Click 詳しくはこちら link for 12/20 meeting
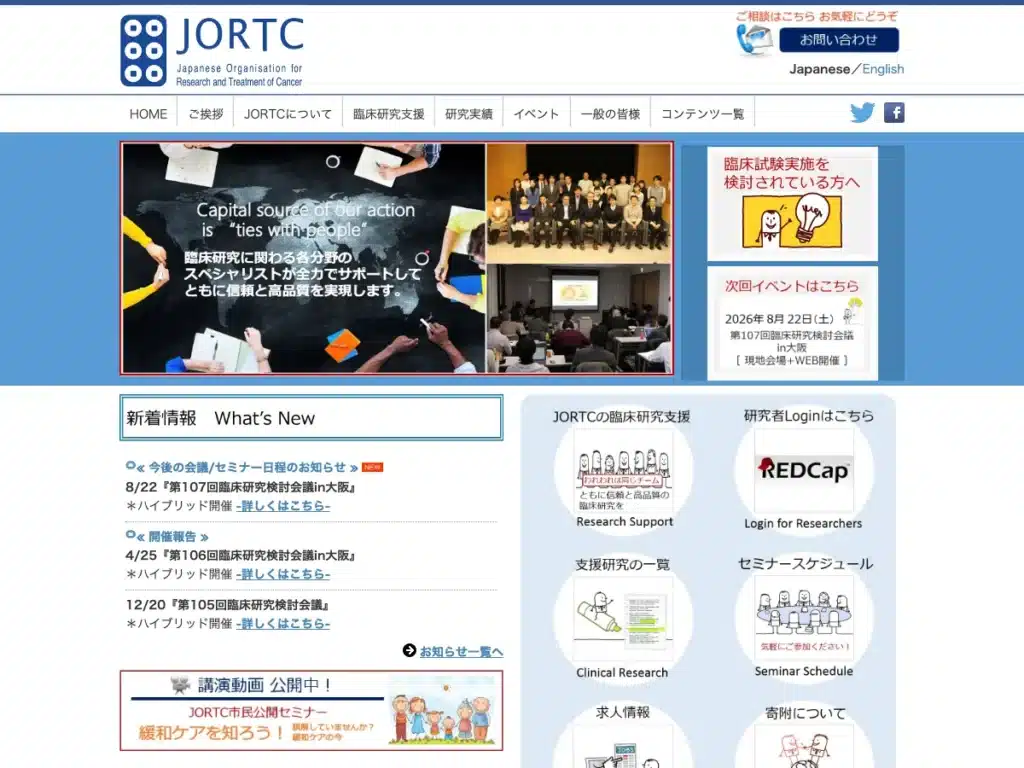Viewport: 1024px width, 768px height. coord(283,624)
